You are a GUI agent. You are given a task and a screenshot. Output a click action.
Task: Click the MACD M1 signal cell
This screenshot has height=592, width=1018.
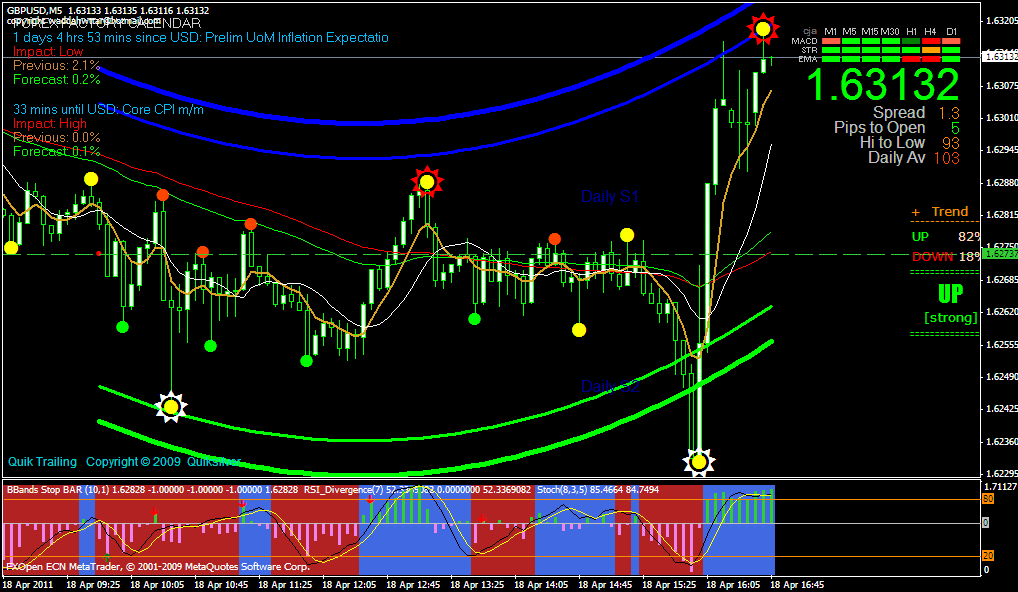[x=830, y=41]
